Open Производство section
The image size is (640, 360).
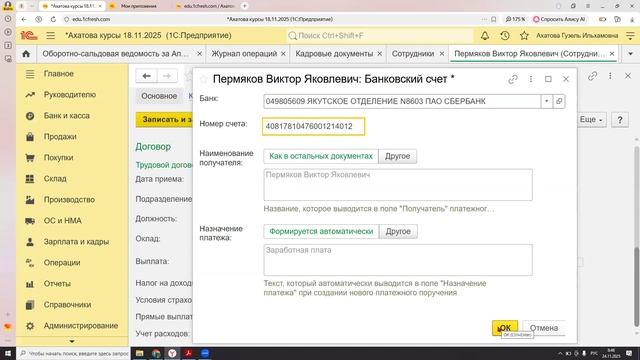point(69,200)
